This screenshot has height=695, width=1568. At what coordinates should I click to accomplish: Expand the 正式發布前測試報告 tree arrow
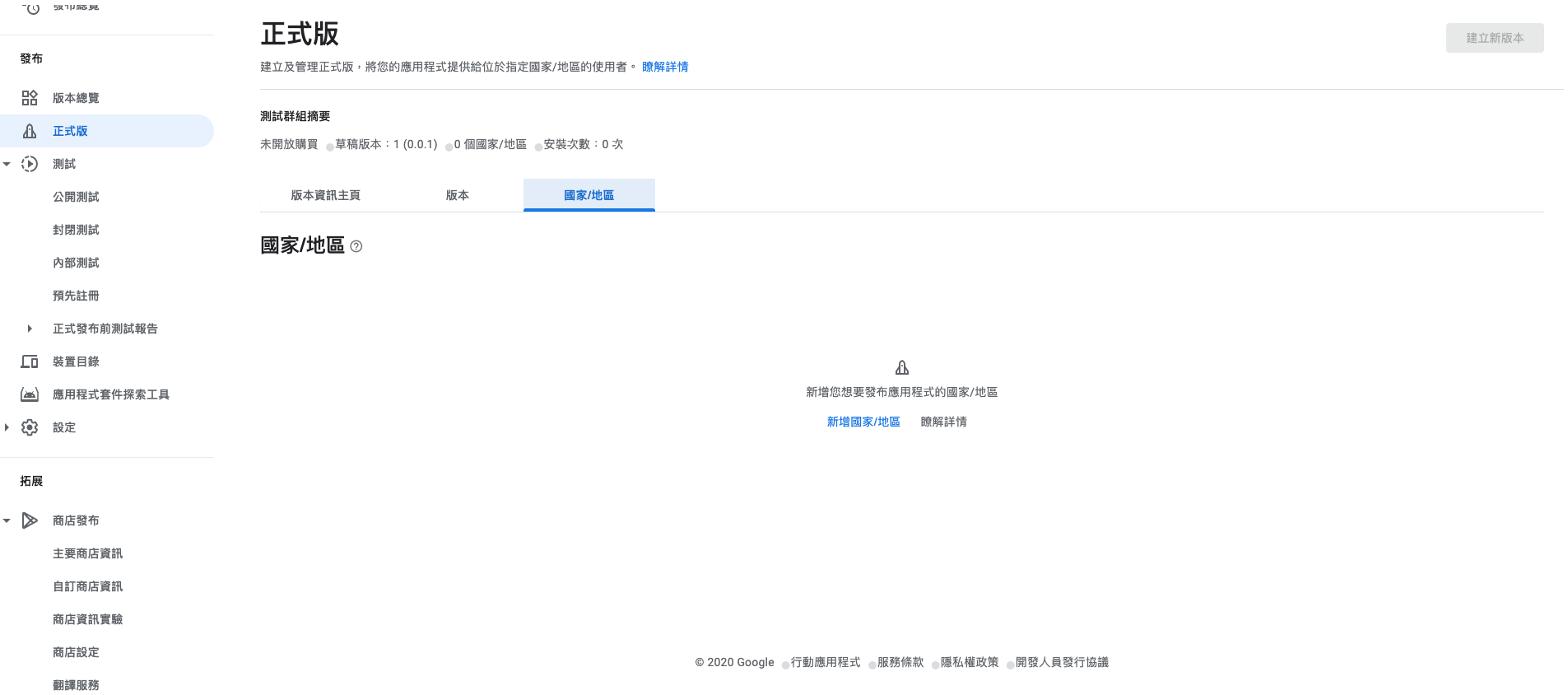(30, 329)
